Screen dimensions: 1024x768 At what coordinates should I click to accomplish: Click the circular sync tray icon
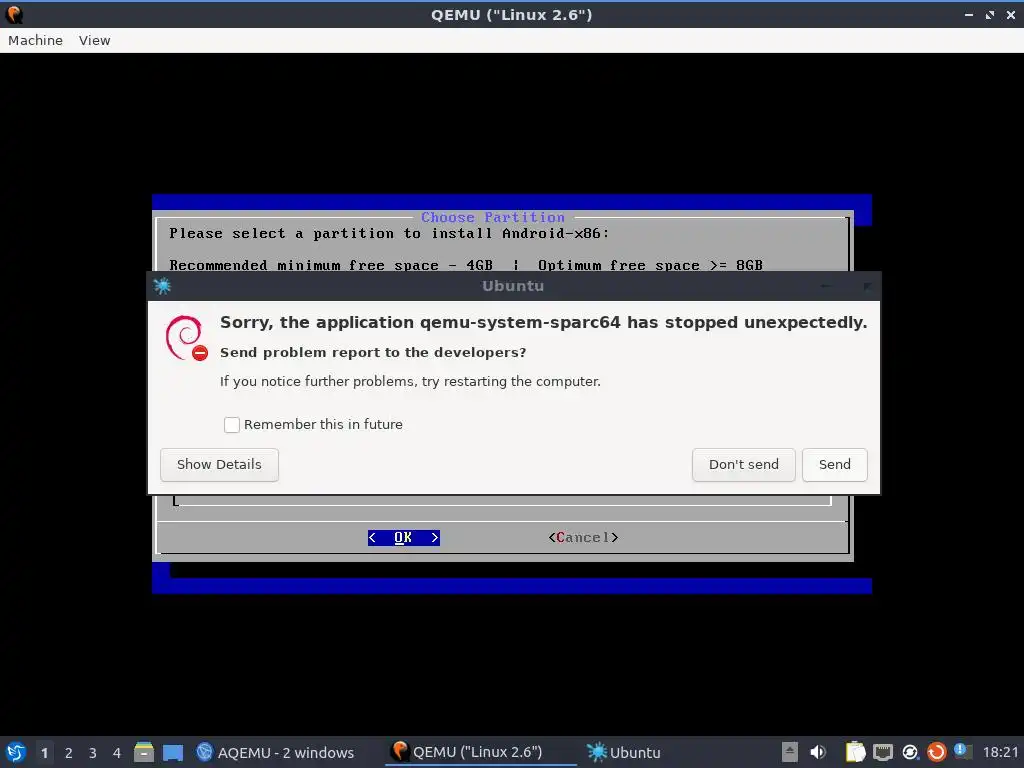pyautogui.click(x=910, y=752)
